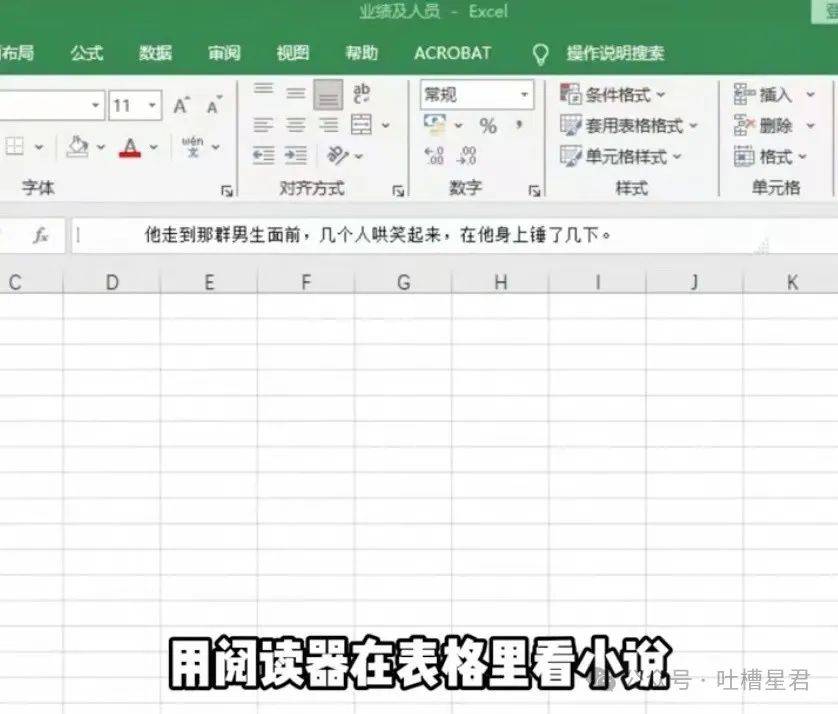This screenshot has height=714, width=838.
Task: Click the increase font size icon
Action: [x=181, y=106]
